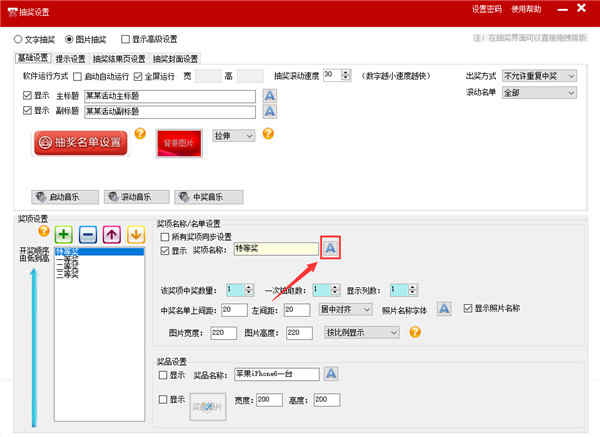Click the 启动音乐 button

click(x=65, y=197)
